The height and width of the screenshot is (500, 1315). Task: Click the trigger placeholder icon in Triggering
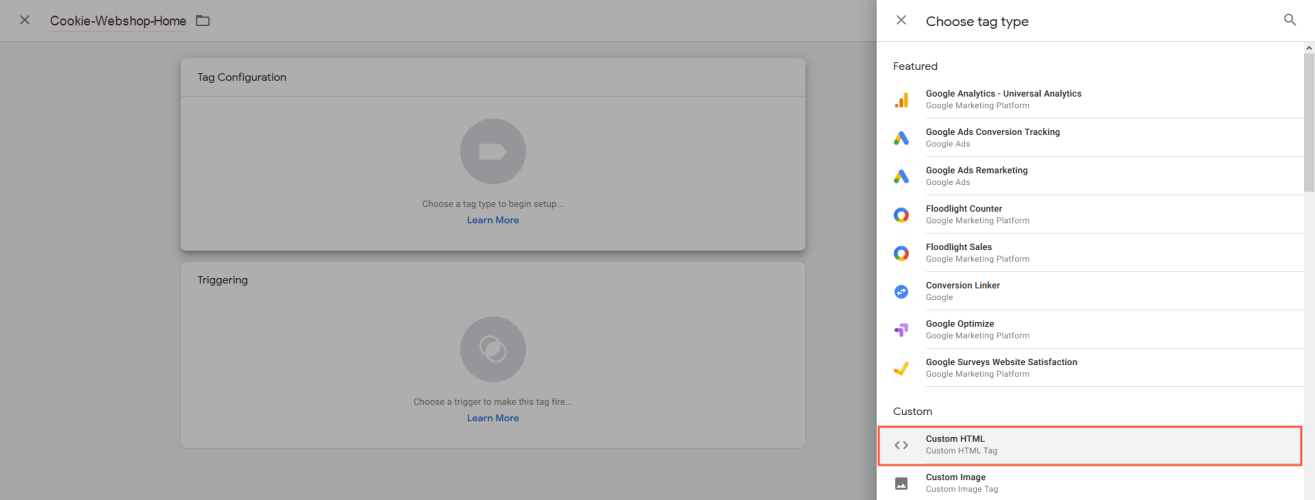(x=493, y=348)
